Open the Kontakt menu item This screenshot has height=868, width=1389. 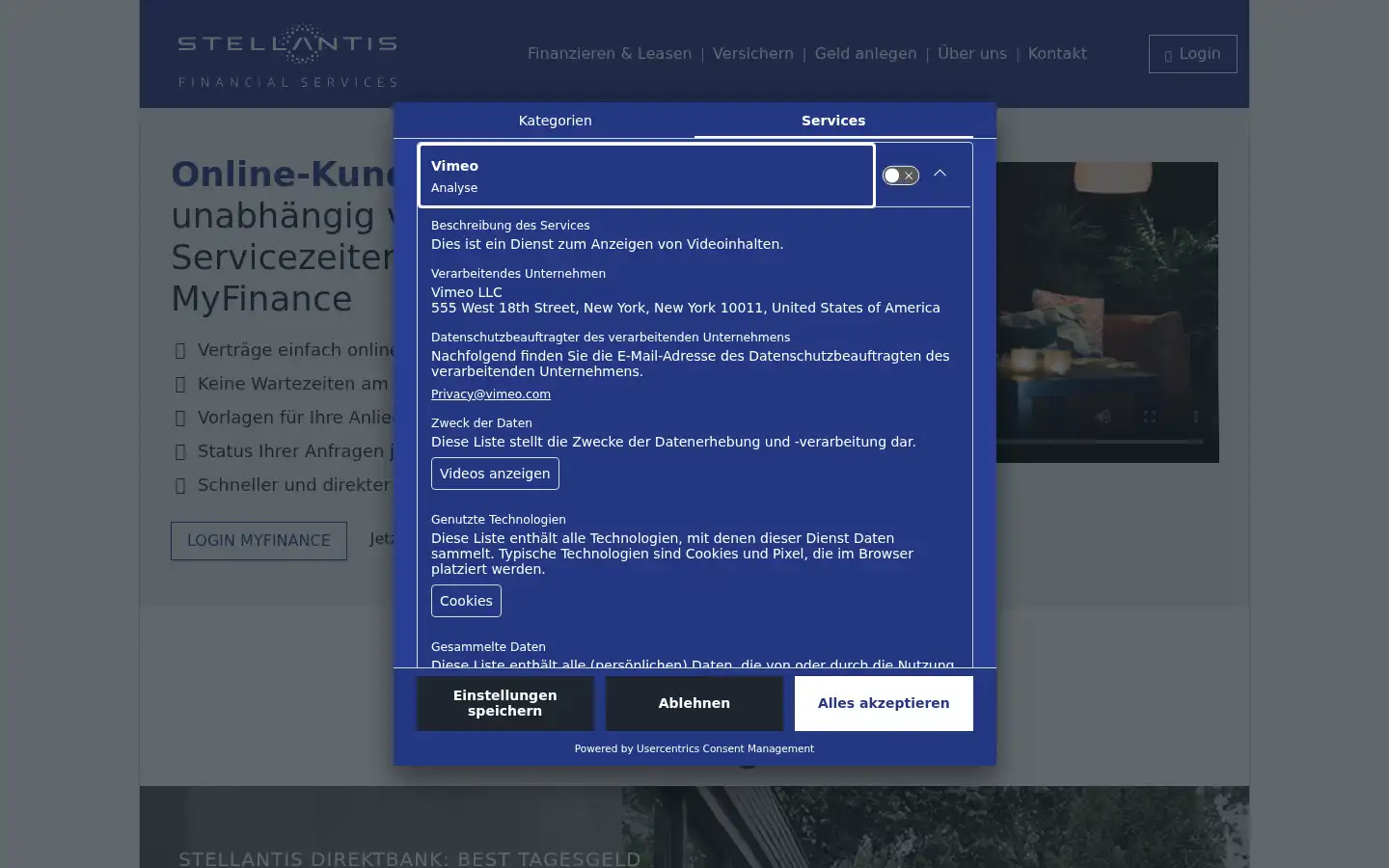click(x=1057, y=54)
